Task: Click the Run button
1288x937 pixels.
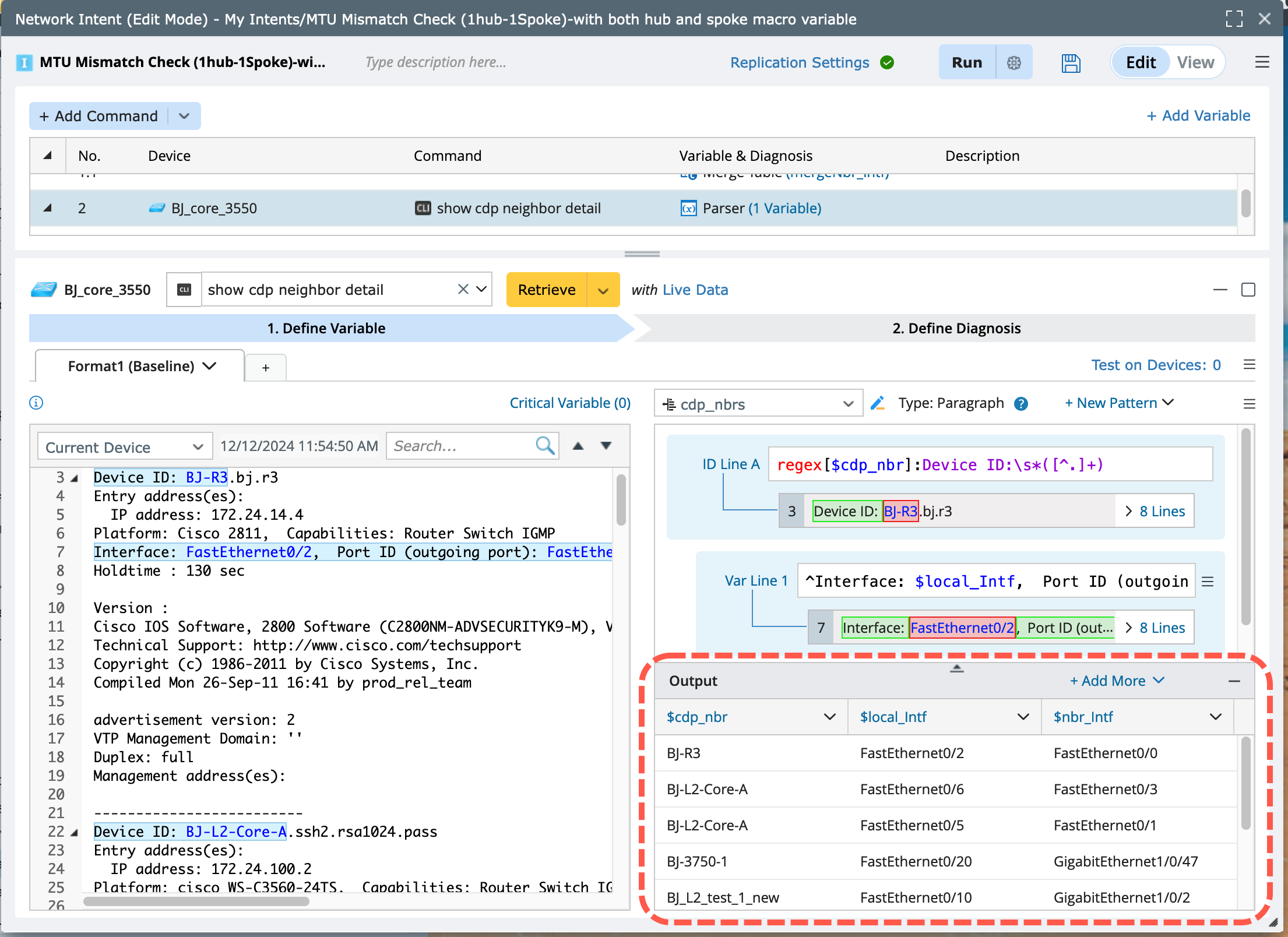Action: [967, 62]
